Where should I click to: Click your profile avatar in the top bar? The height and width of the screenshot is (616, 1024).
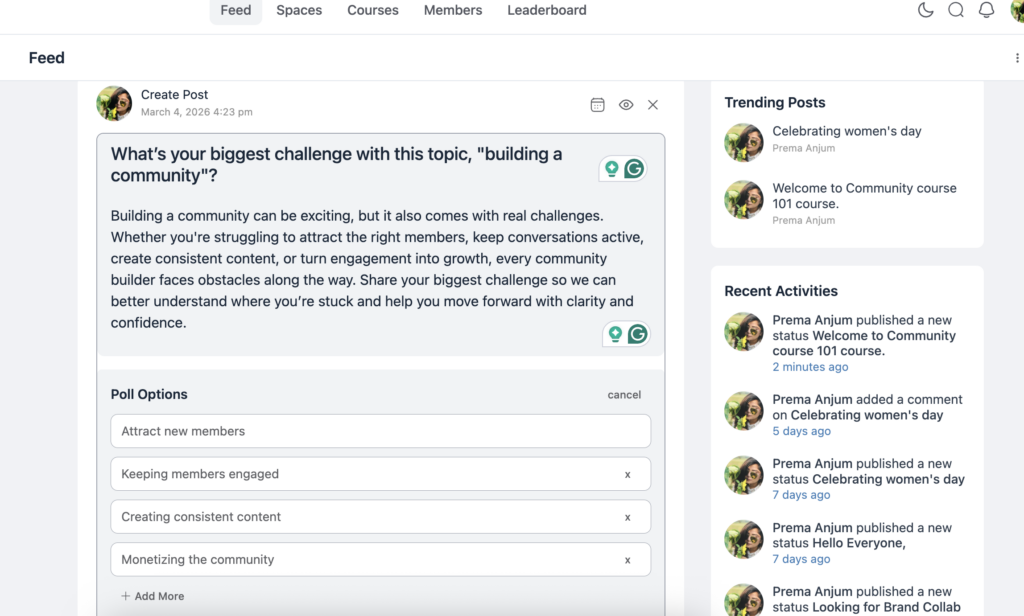(x=1017, y=10)
